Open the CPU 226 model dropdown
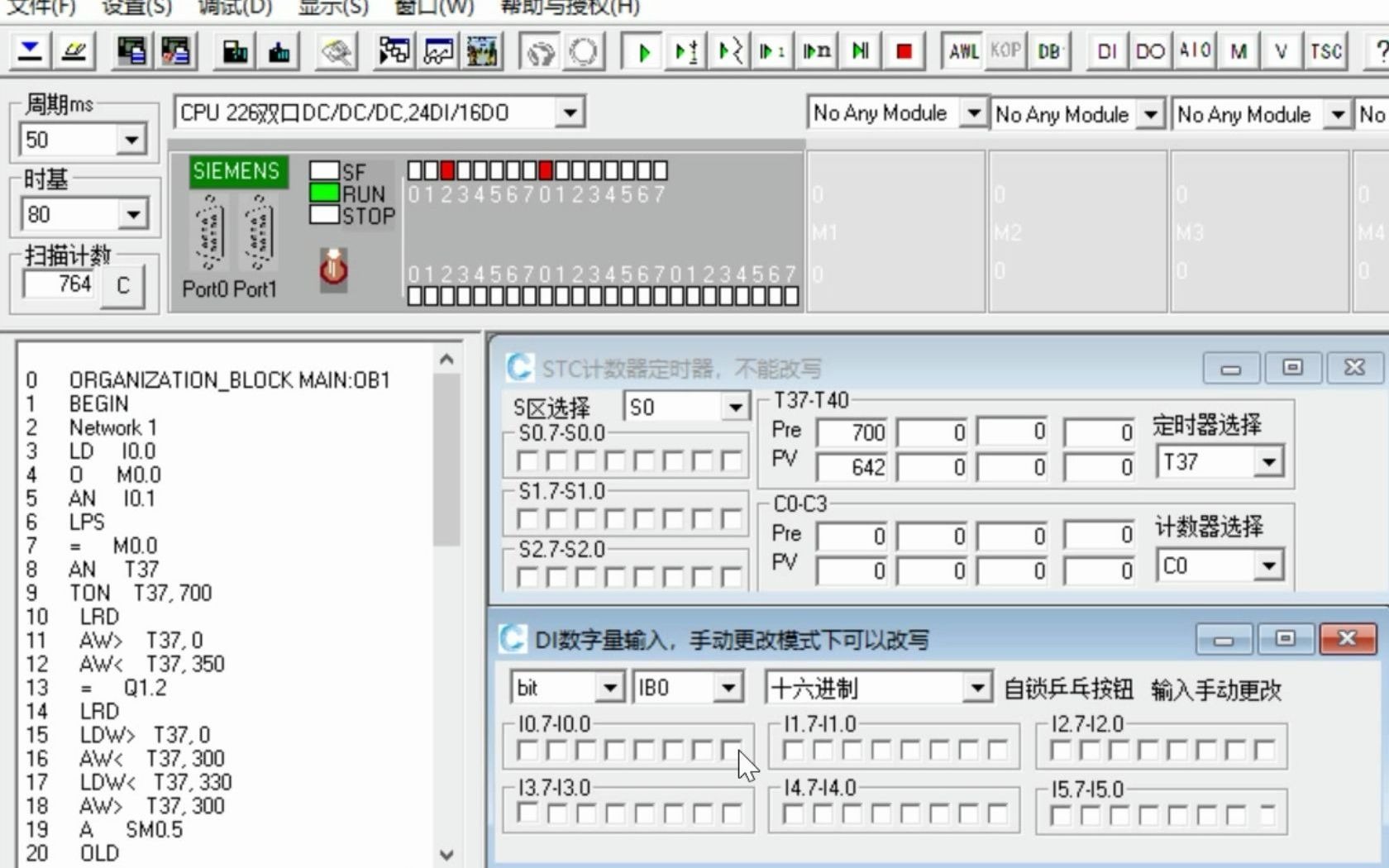 (x=569, y=112)
